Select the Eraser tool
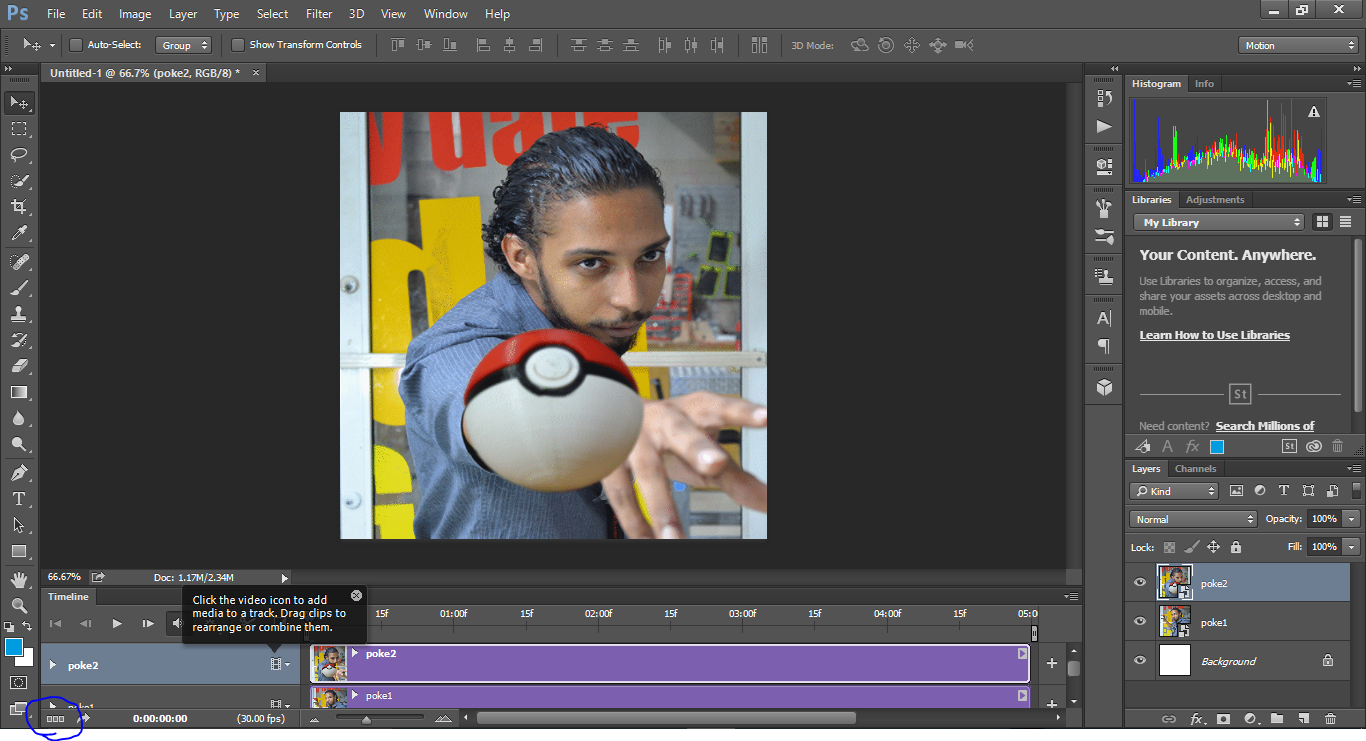This screenshot has width=1366, height=741. point(19,366)
